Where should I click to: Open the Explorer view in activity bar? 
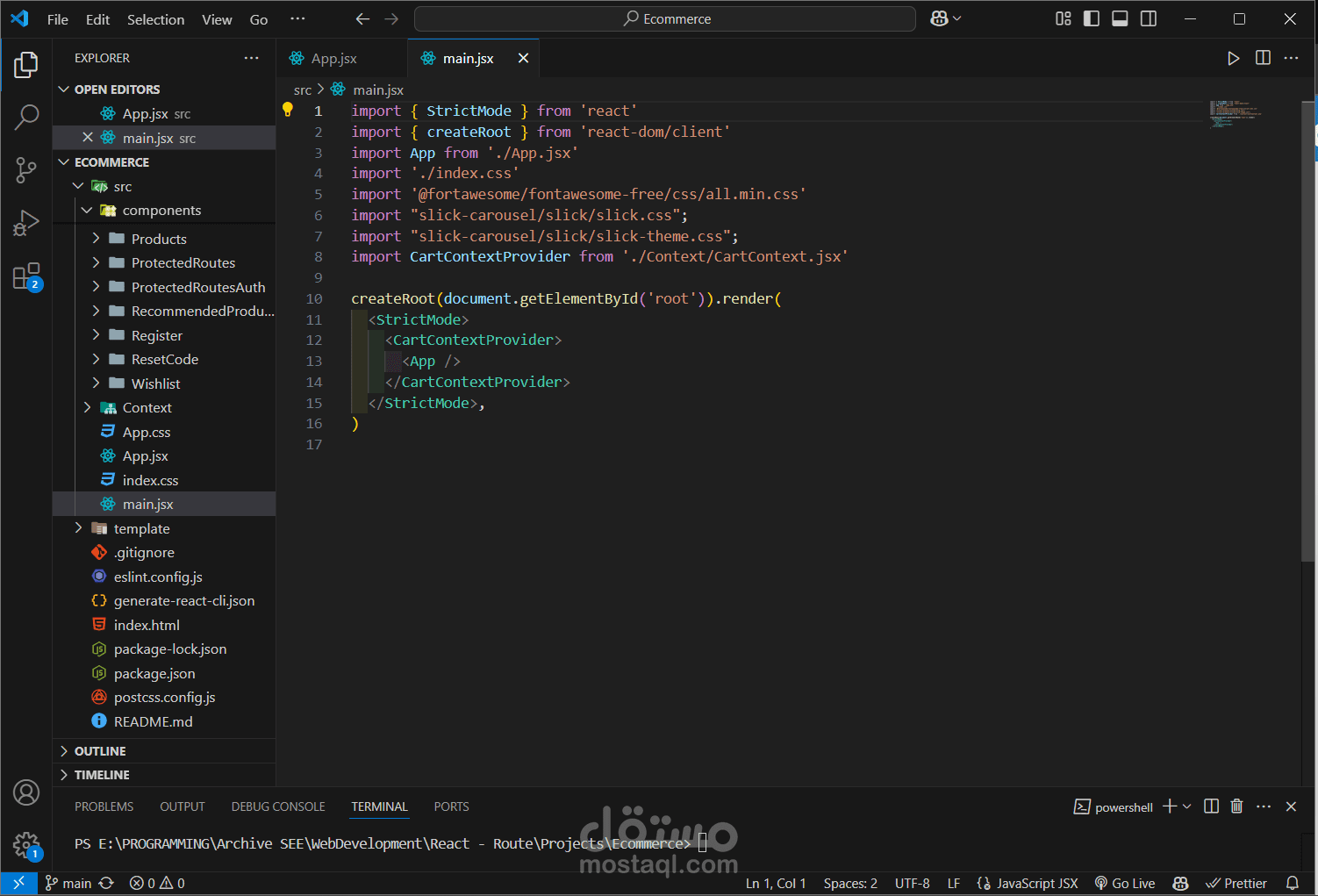click(26, 65)
